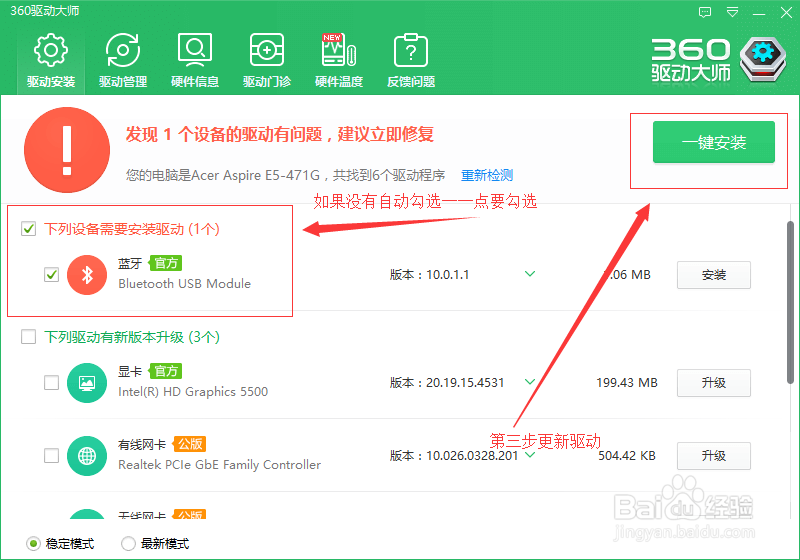The height and width of the screenshot is (560, 800).
Task: Click the vertical scrollbar of driver list
Action: [x=790, y=302]
